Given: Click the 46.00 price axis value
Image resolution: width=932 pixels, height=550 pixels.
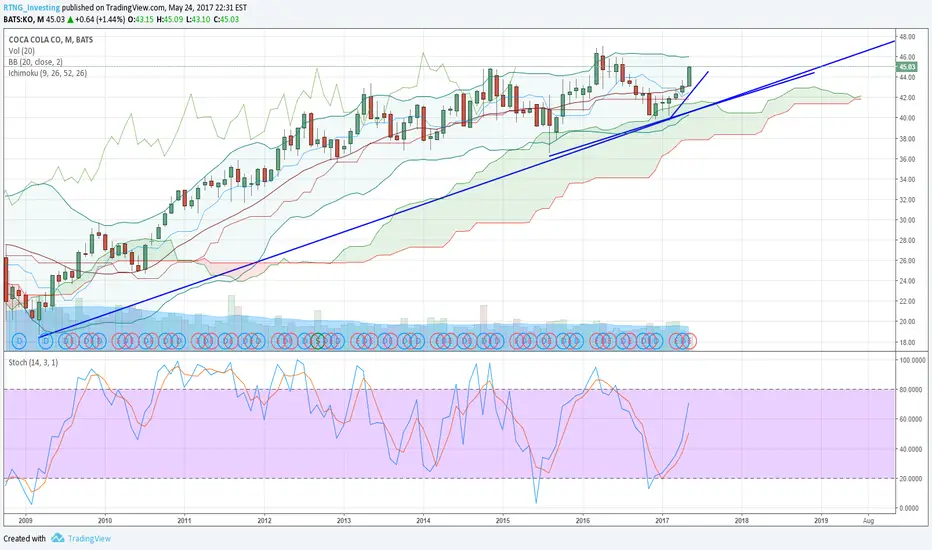Looking at the screenshot, I should tap(907, 57).
